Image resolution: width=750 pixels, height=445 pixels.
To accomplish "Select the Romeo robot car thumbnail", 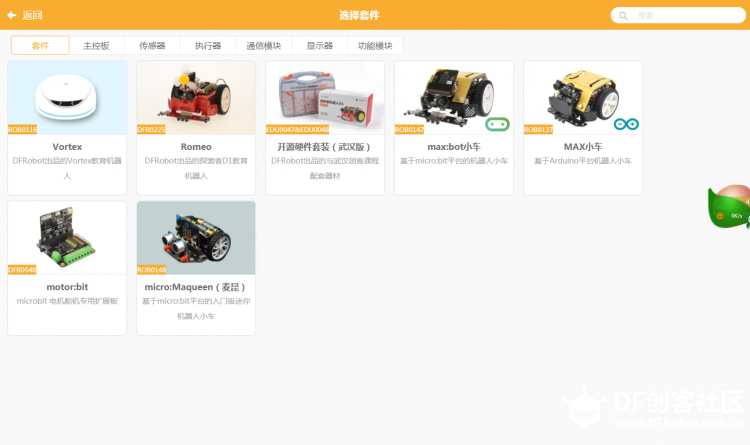I will [x=196, y=98].
